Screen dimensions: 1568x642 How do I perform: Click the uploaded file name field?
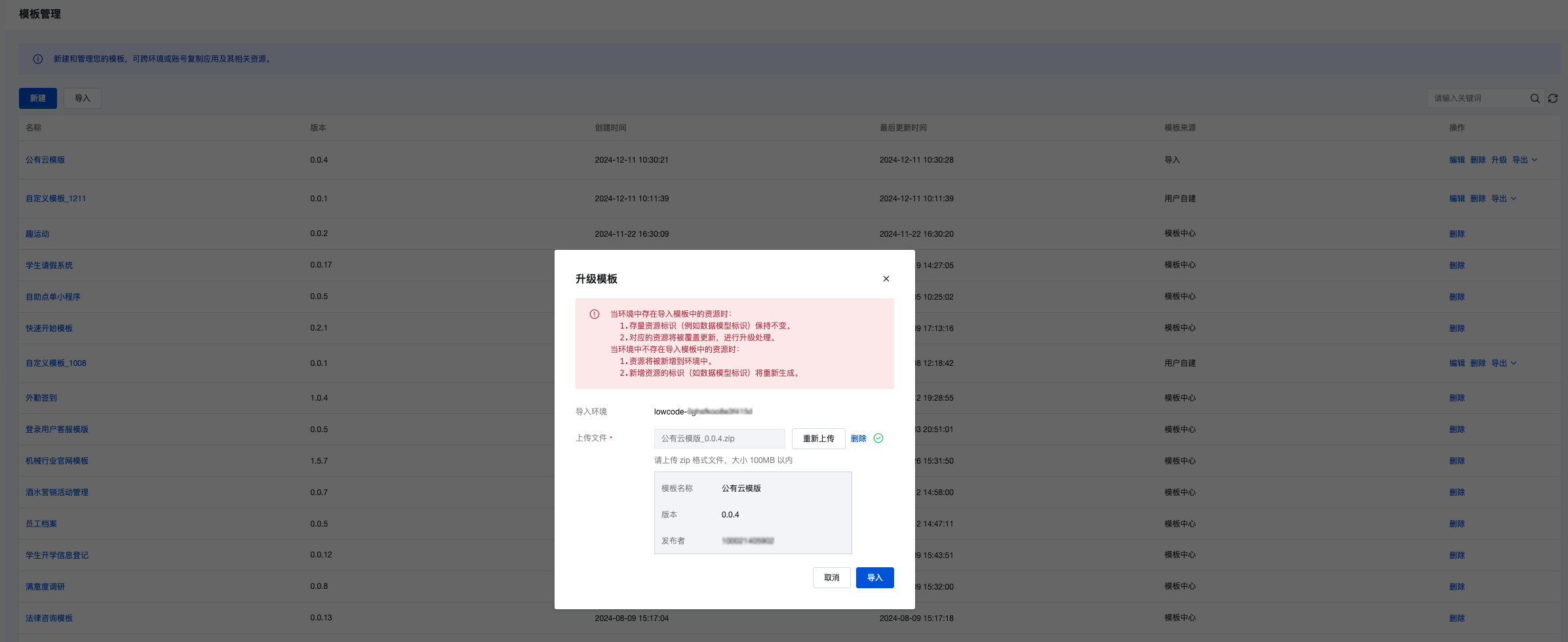pyautogui.click(x=719, y=439)
